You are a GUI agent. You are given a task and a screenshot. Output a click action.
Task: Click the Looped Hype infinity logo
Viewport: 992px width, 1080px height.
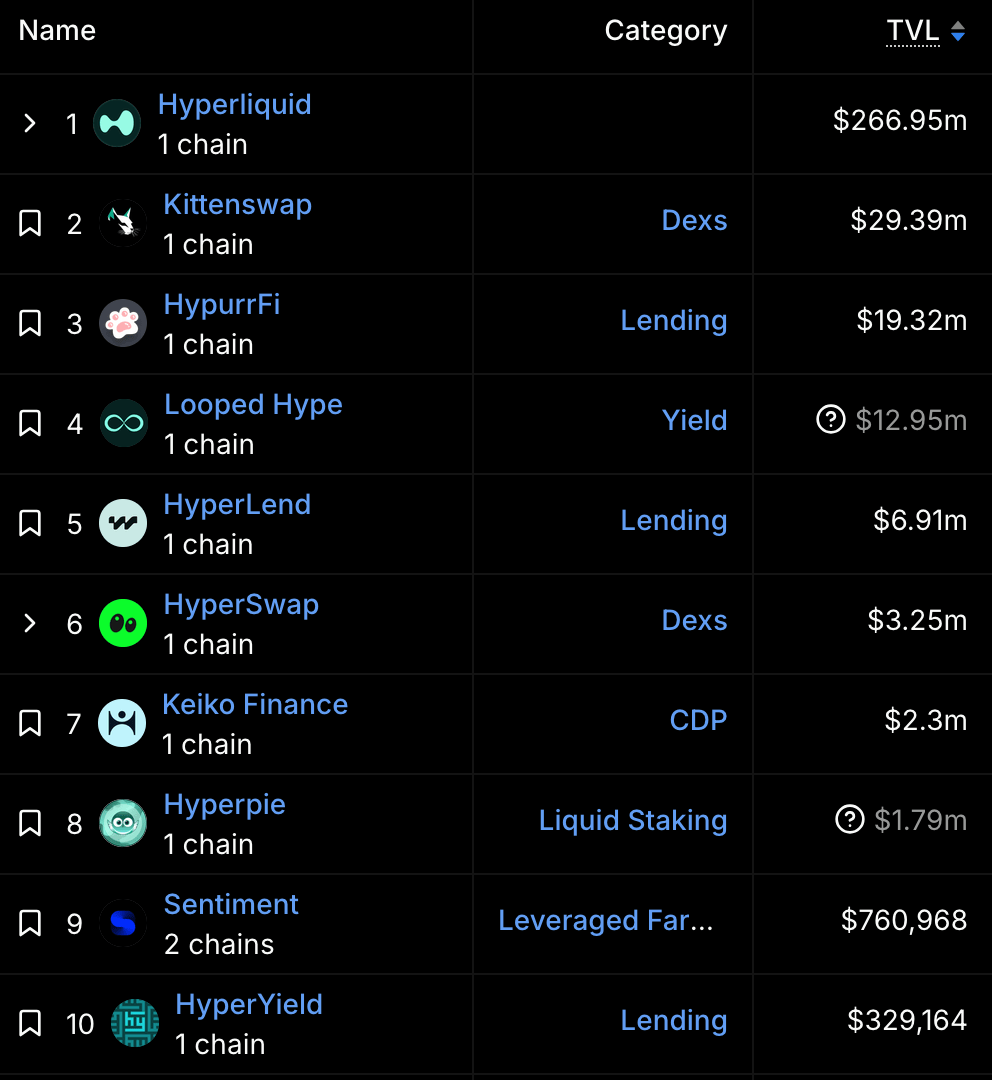(x=124, y=423)
